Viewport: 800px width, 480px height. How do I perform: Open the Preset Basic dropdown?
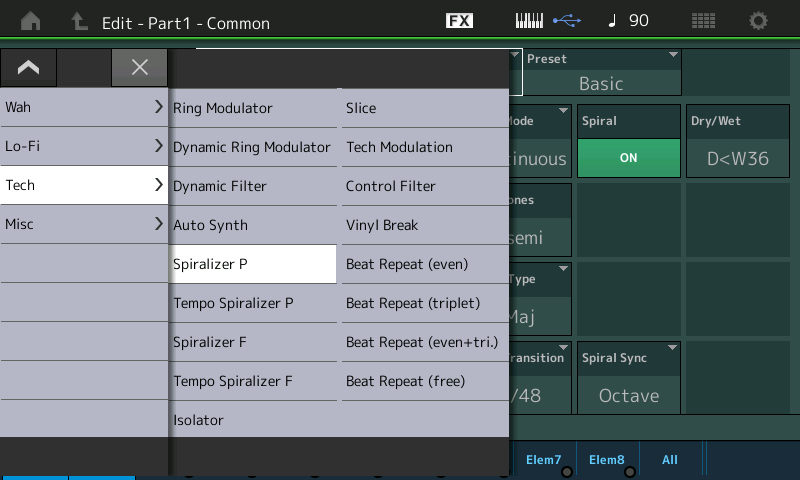click(x=600, y=74)
